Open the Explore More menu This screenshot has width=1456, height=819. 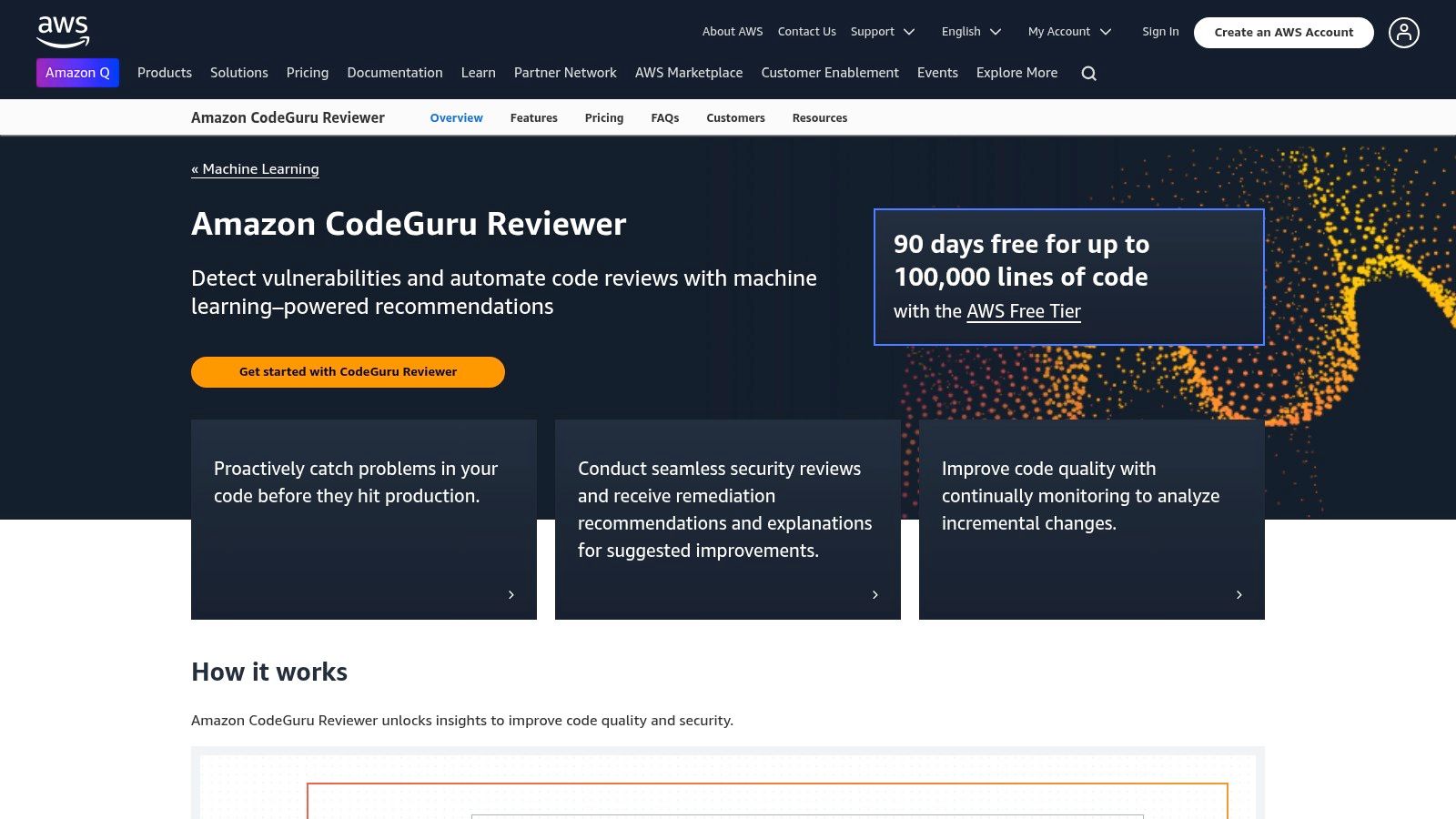pyautogui.click(x=1017, y=73)
